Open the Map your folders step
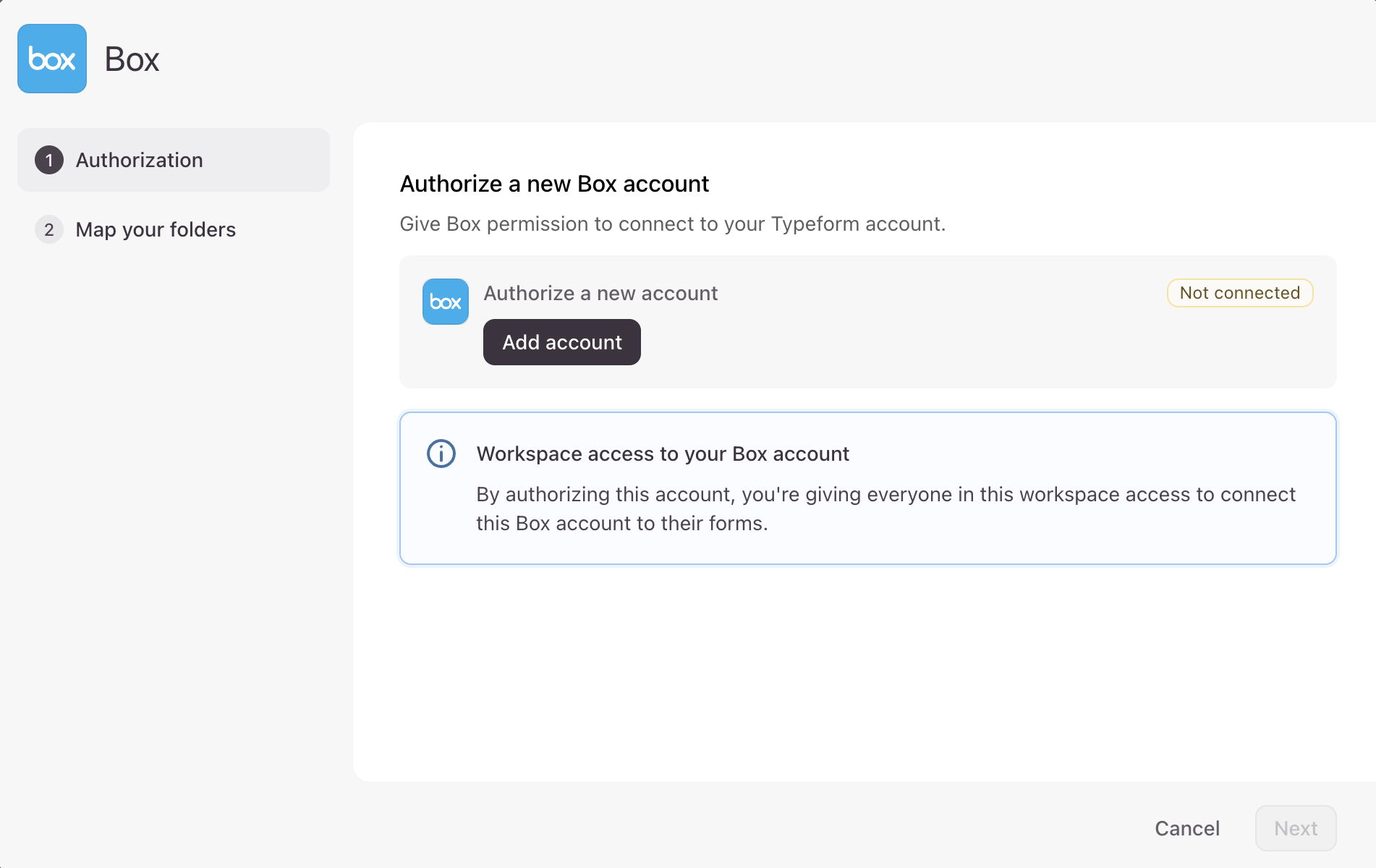 pos(174,229)
